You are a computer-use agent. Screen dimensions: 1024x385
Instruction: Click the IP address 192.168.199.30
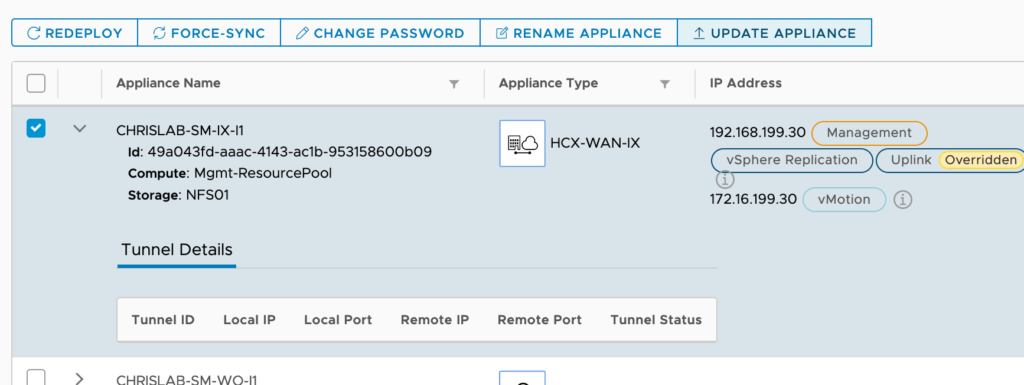(758, 132)
